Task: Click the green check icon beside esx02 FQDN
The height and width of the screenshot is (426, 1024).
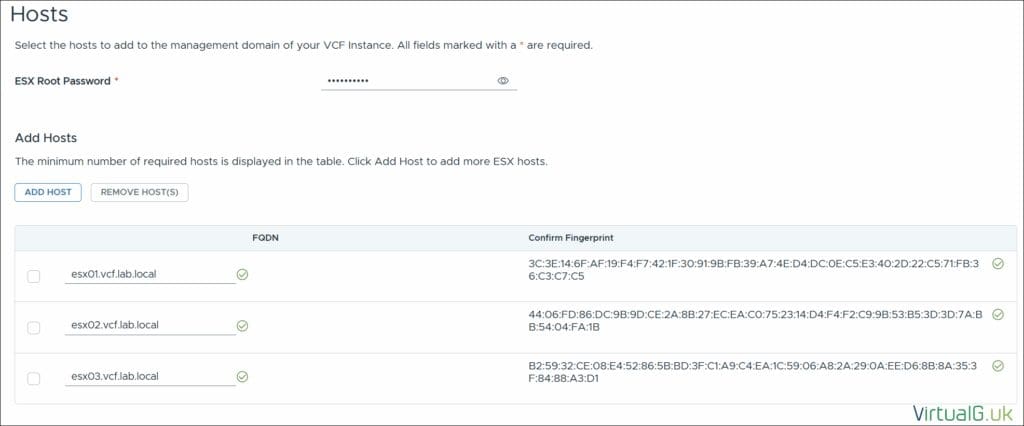Action: tap(243, 325)
